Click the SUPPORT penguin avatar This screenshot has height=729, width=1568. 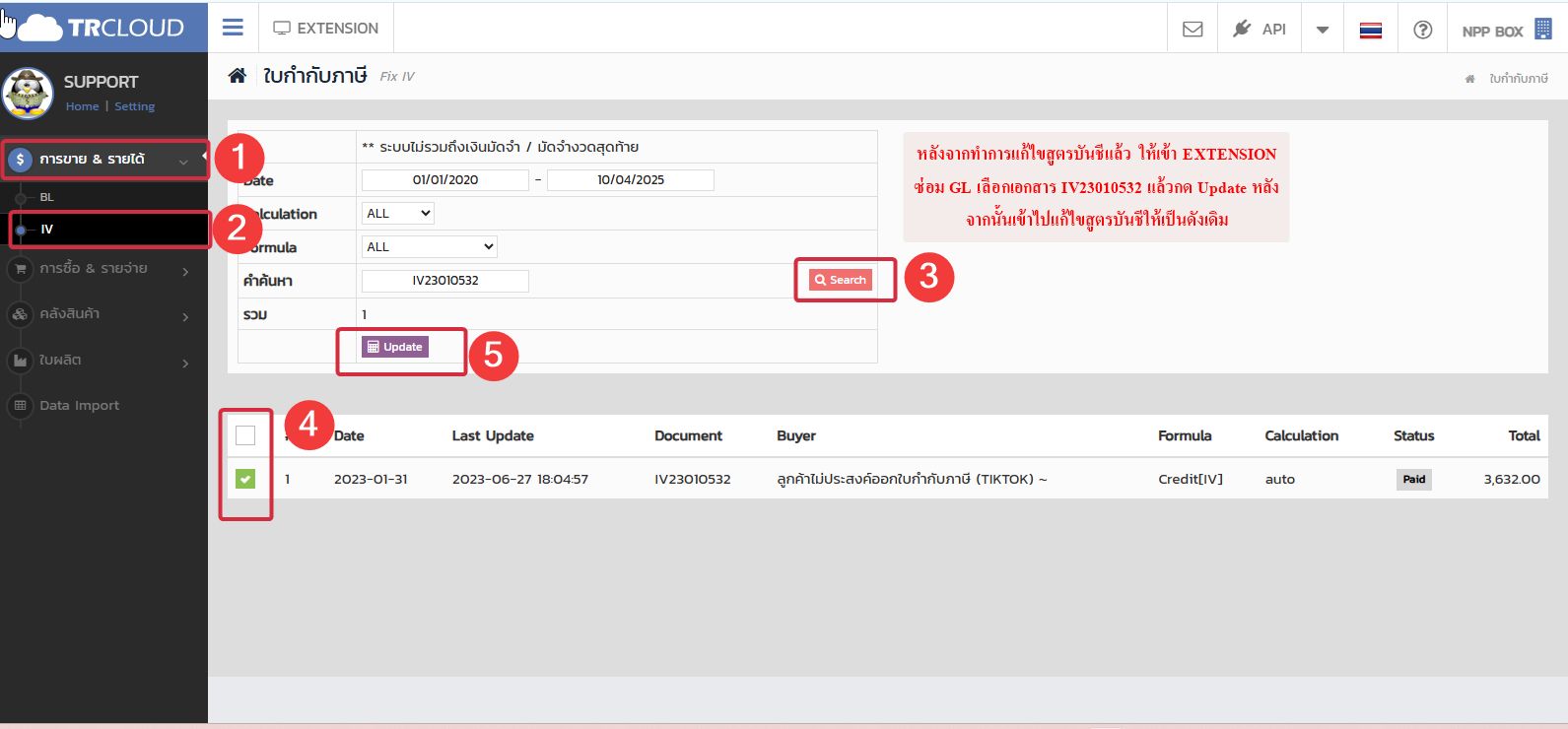pos(29,94)
